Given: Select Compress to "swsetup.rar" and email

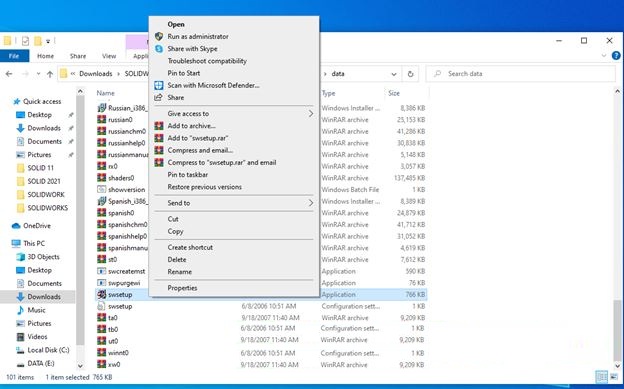Looking at the screenshot, I should 222,162.
